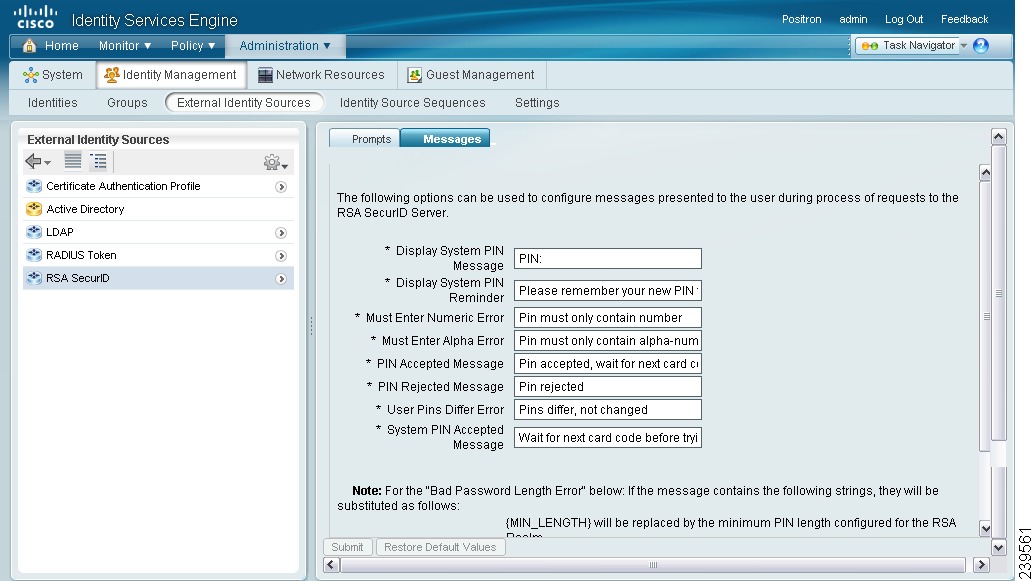1035x581 pixels.
Task: Select RSA SecurID in sources list
Action: 158,279
